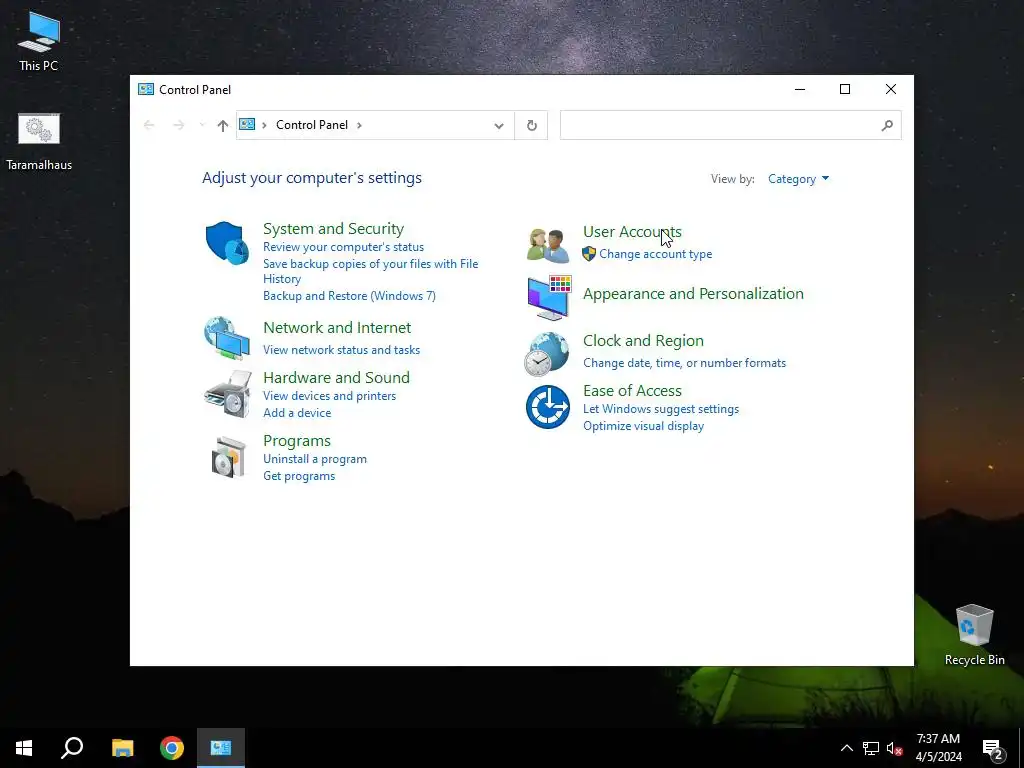
Task: Launch File Explorer from the taskbar
Action: point(122,748)
